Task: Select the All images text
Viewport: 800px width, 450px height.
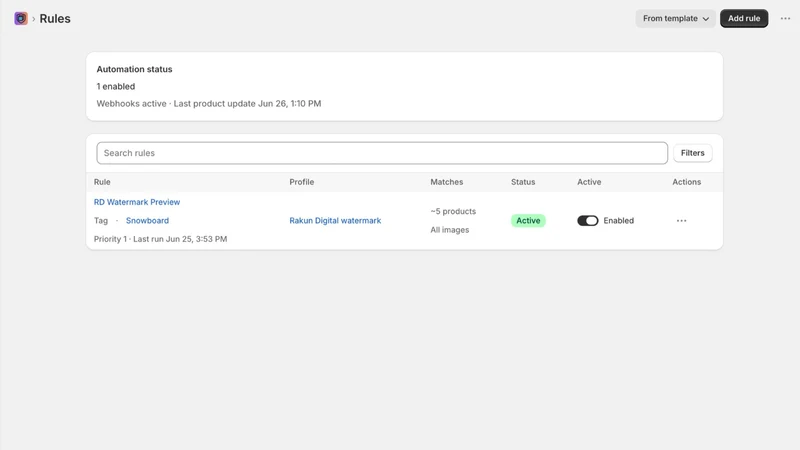Action: point(449,230)
